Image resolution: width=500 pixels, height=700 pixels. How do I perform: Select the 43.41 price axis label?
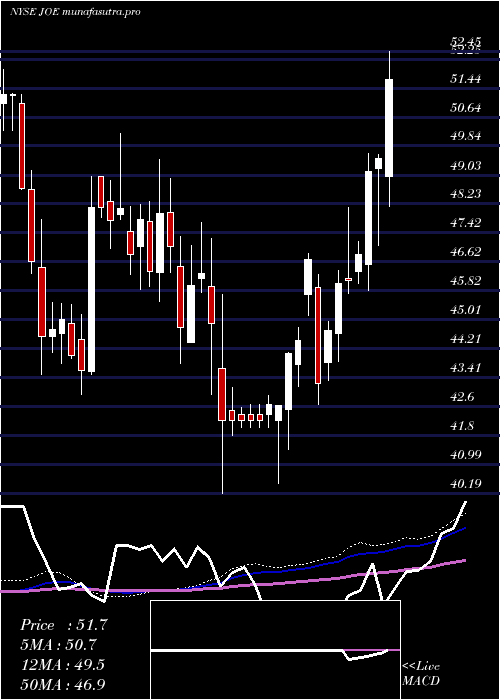[x=466, y=368]
